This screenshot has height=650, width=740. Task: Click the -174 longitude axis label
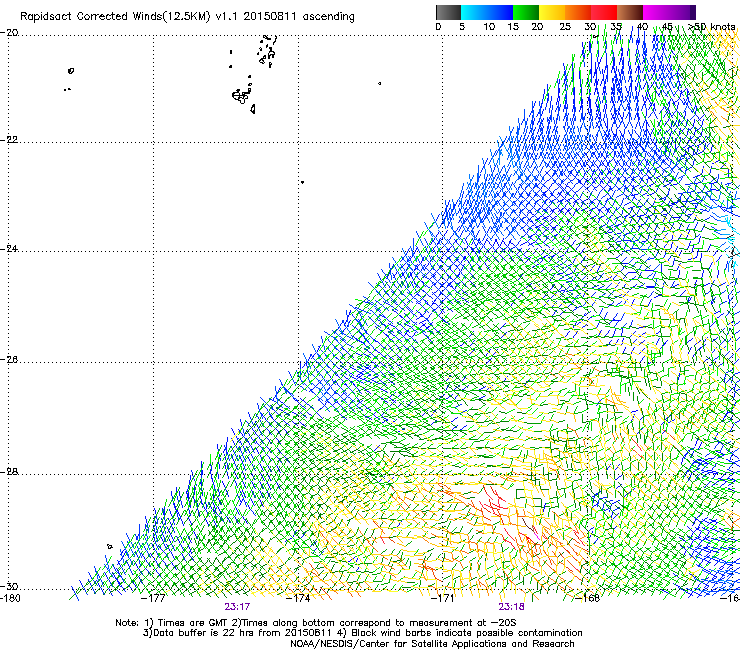point(298,599)
